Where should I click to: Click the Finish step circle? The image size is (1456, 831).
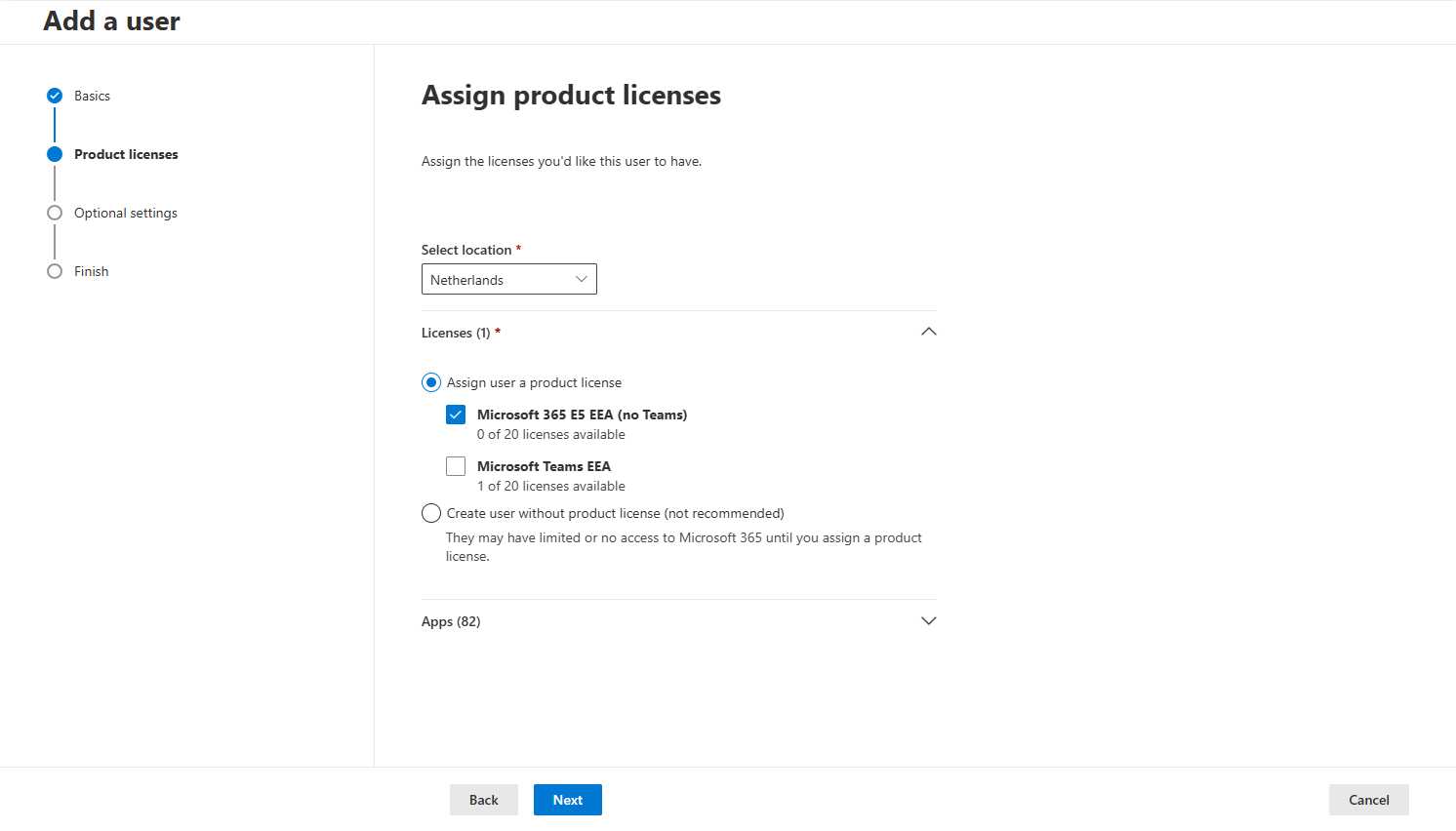coord(55,271)
